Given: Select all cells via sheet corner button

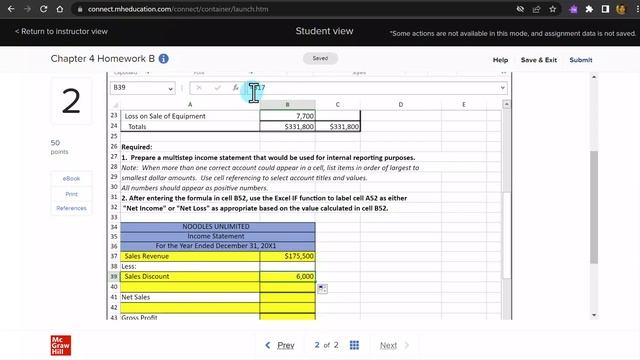Looking at the screenshot, I should click(x=116, y=105).
